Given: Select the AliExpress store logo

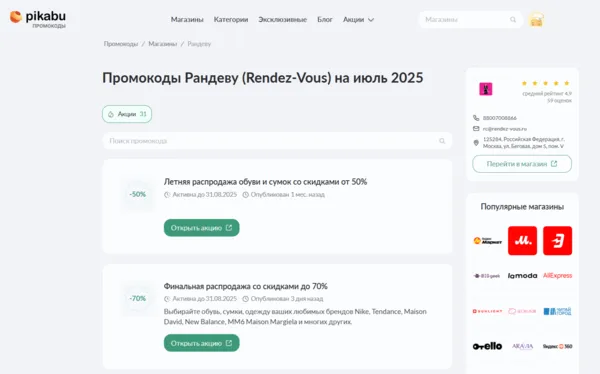Looking at the screenshot, I should (x=557, y=276).
